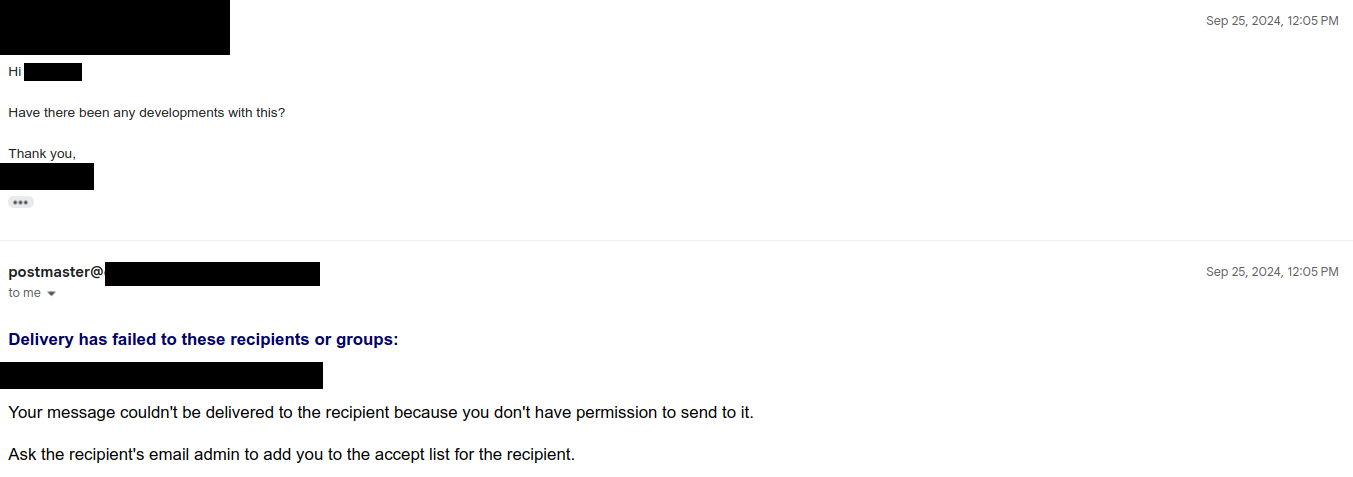Click the redacted failed recipient address
Screen dimensions: 1353x477
tap(161, 375)
